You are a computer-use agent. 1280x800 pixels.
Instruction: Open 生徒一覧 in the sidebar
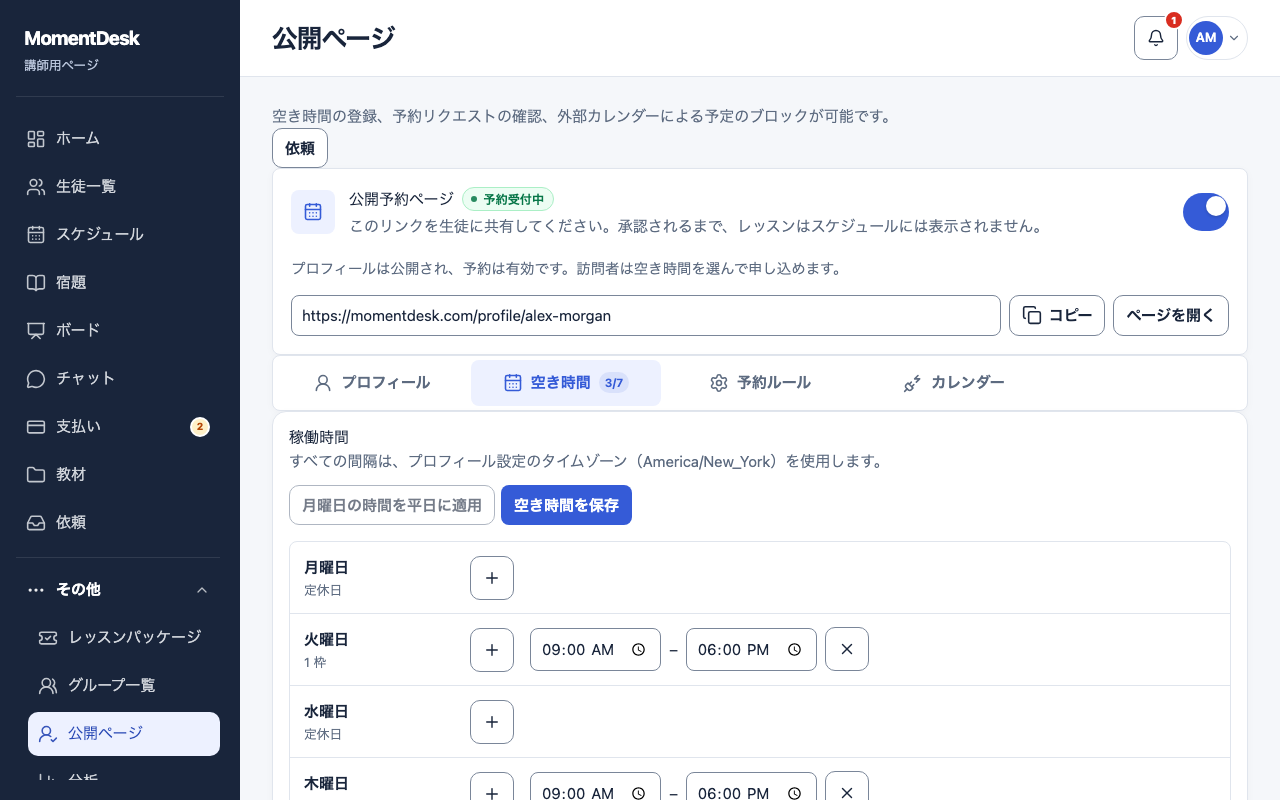pyautogui.click(x=120, y=186)
